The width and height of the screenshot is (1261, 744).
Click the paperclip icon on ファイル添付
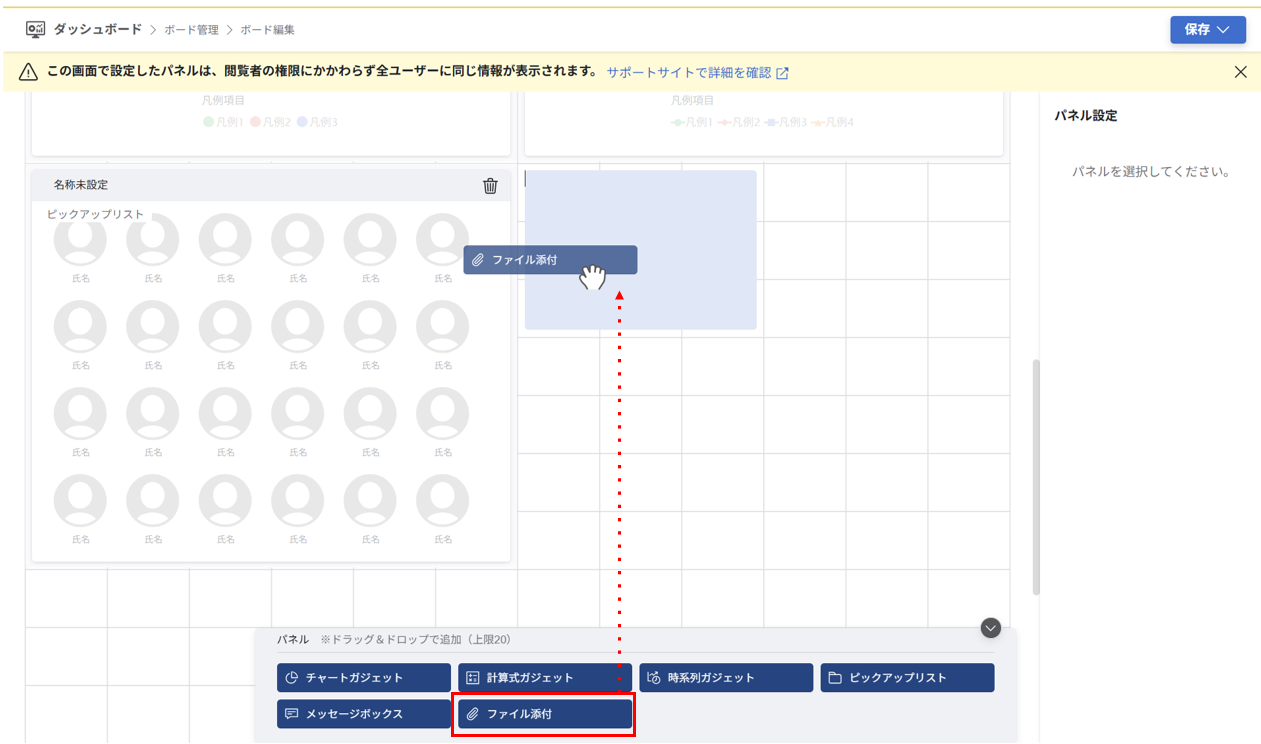(x=472, y=714)
